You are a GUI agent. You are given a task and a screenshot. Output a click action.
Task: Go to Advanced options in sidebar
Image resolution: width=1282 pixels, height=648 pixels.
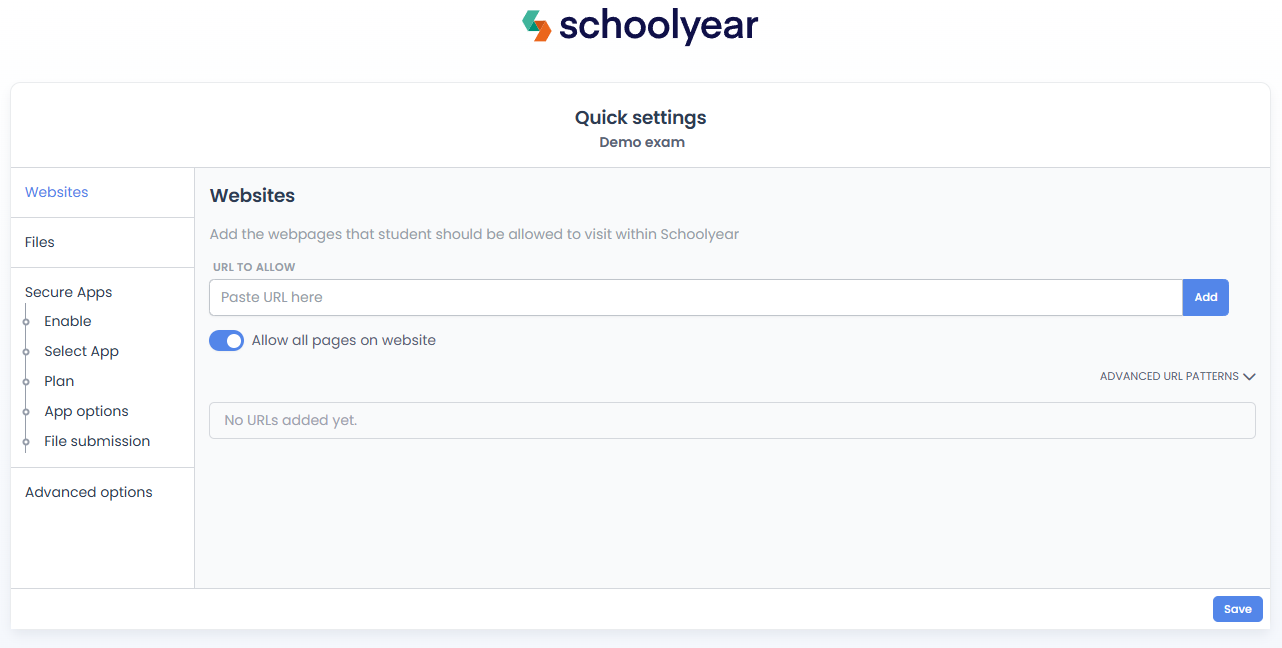pyautogui.click(x=89, y=492)
